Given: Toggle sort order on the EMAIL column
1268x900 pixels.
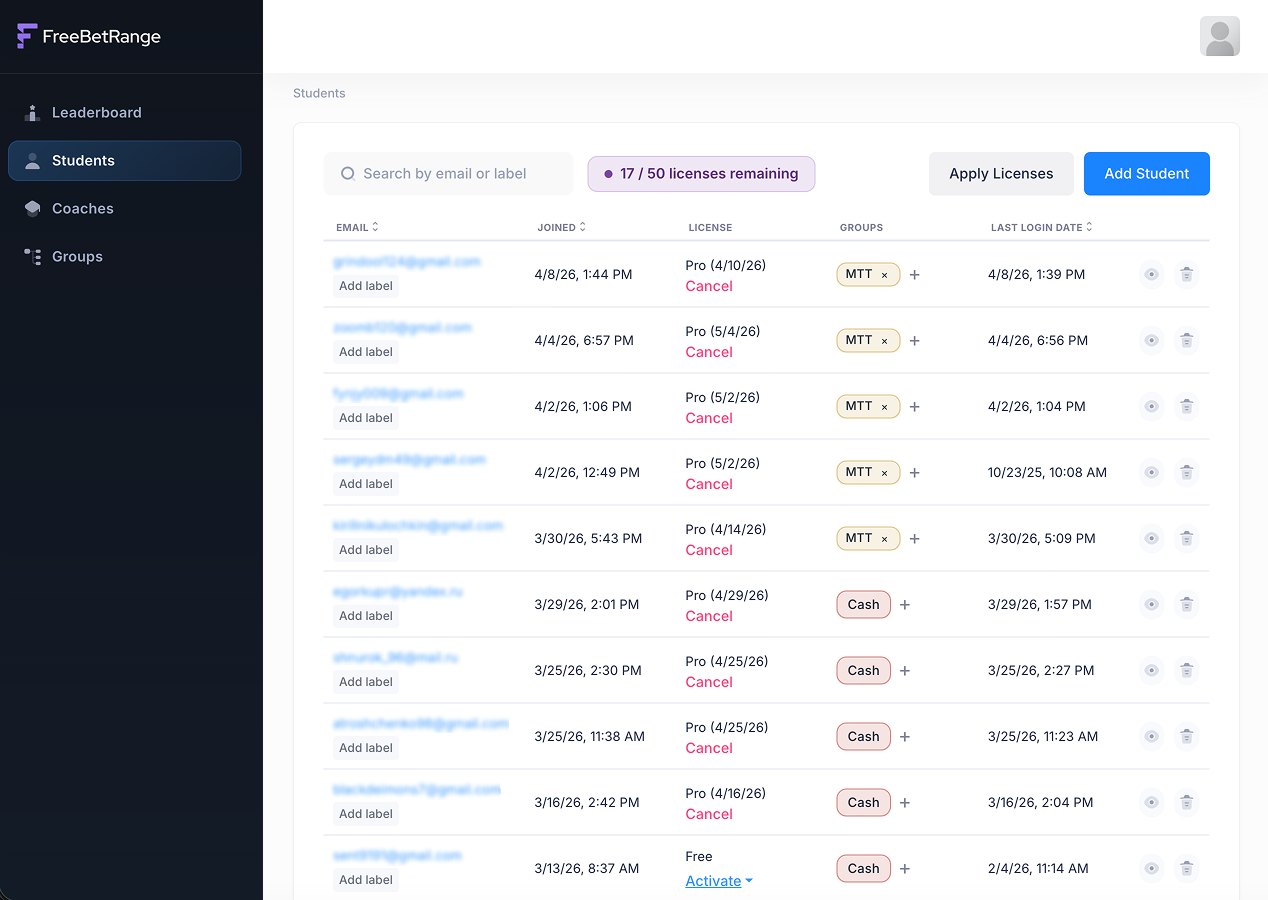Looking at the screenshot, I should 376,226.
